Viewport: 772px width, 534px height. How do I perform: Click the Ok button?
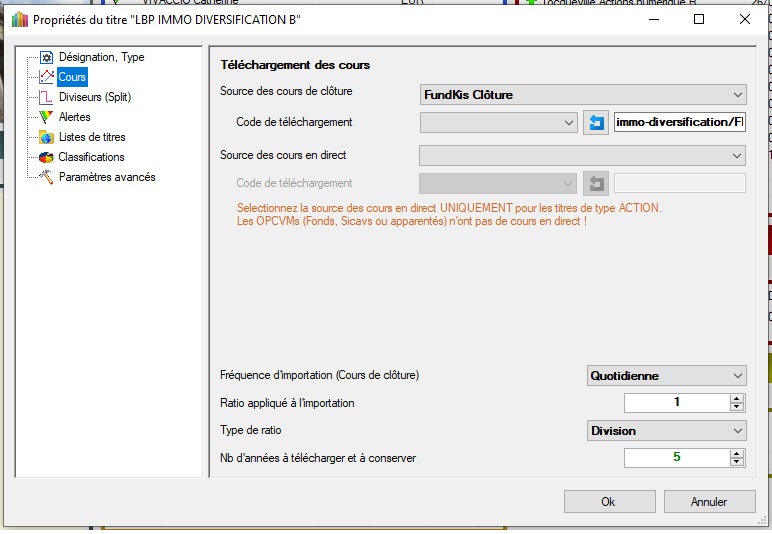608,501
